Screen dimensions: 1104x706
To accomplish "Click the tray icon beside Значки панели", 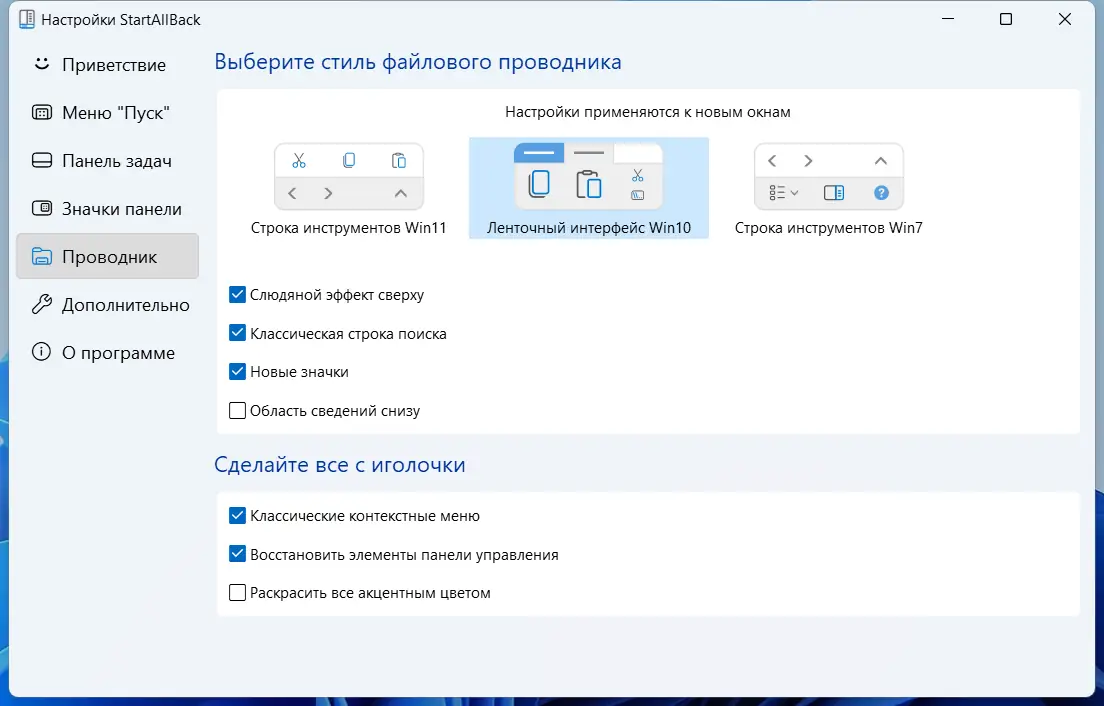I will pyautogui.click(x=42, y=208).
